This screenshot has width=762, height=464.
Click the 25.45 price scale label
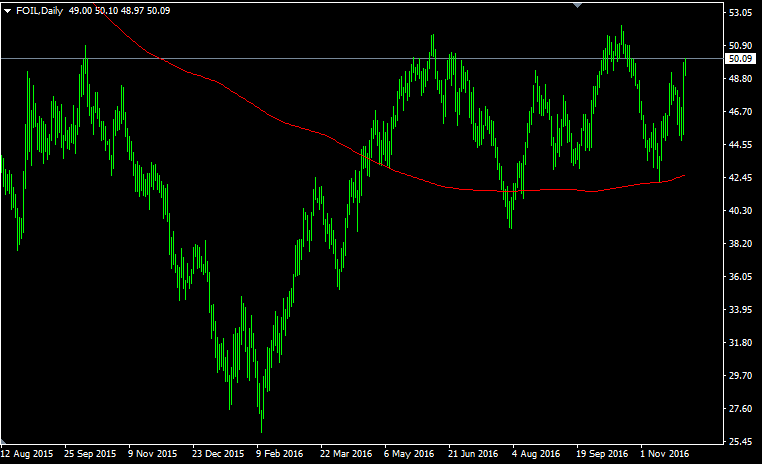pyautogui.click(x=741, y=442)
